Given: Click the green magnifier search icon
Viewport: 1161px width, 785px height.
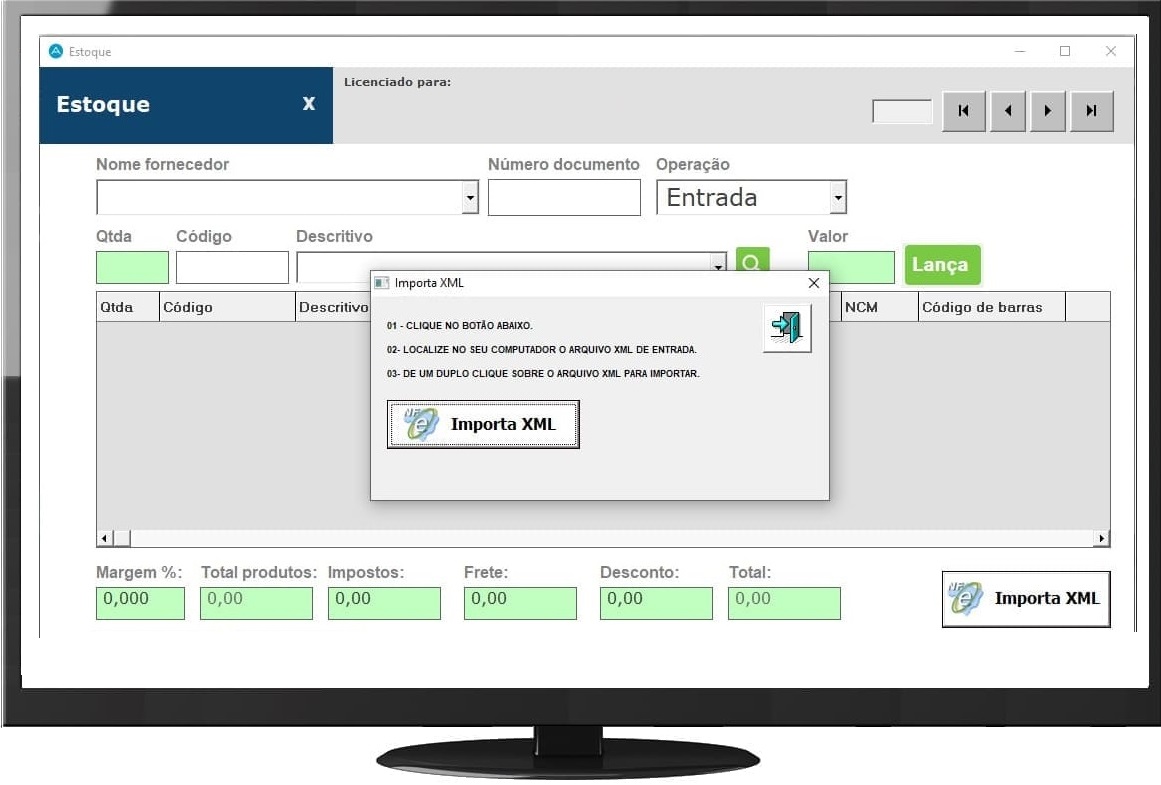Looking at the screenshot, I should pyautogui.click(x=752, y=263).
